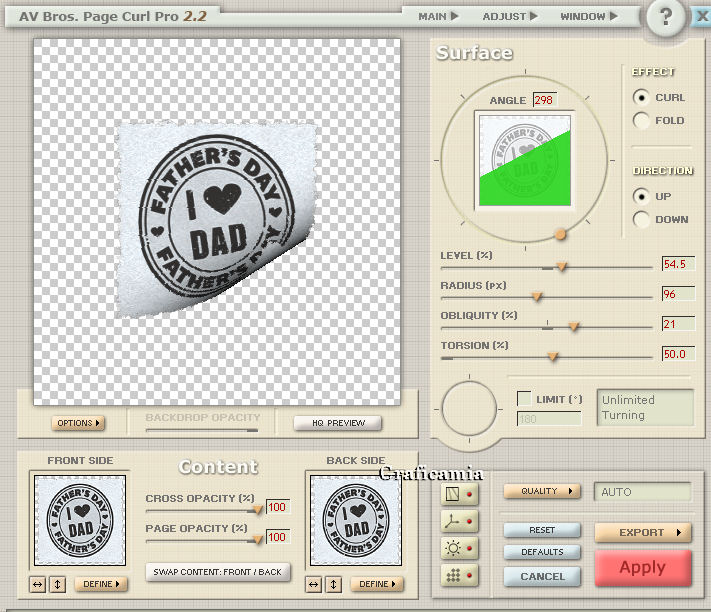Click the small turning limit dial
Screen dimensions: 711x612
point(469,409)
